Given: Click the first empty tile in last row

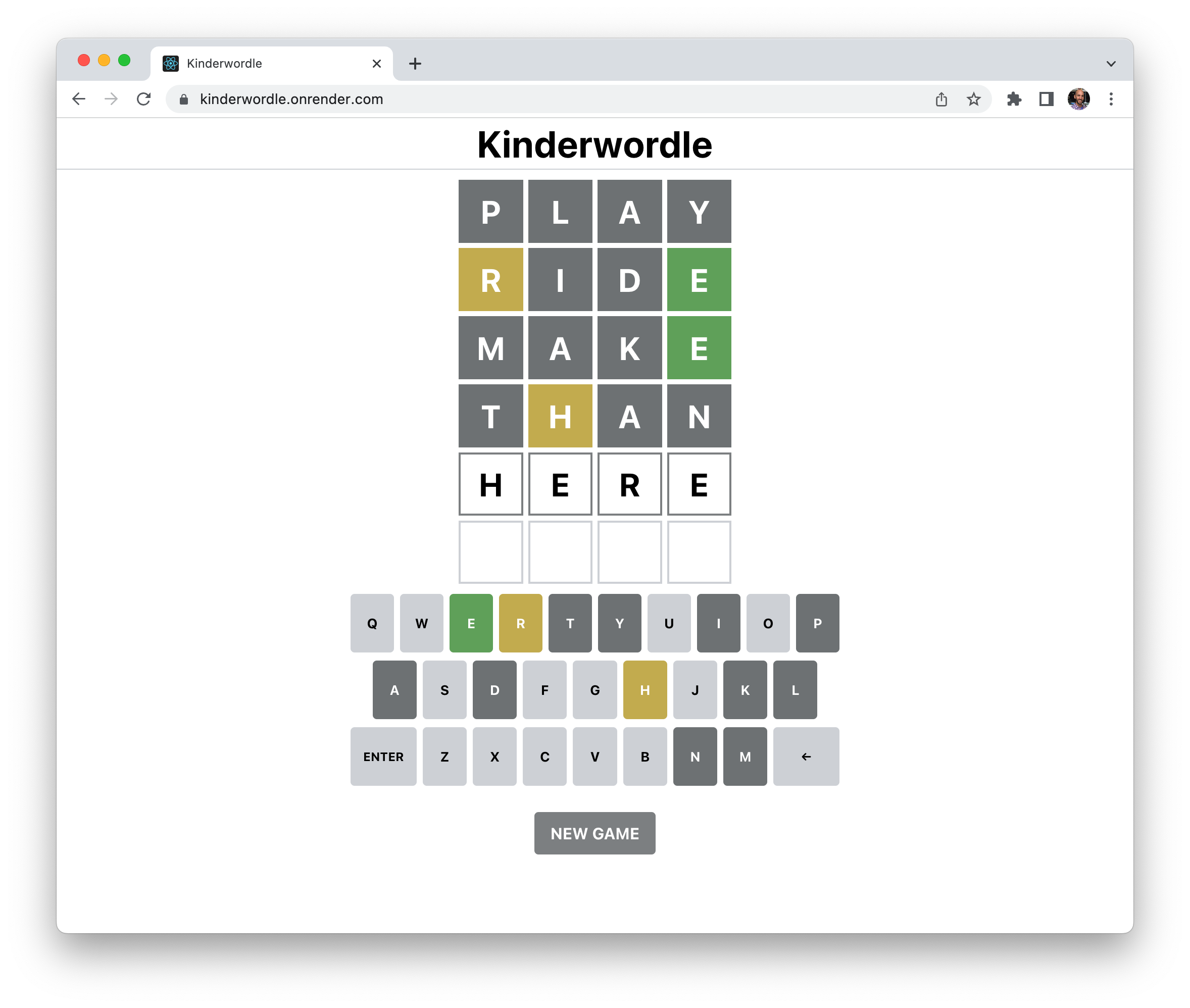Looking at the screenshot, I should point(490,552).
